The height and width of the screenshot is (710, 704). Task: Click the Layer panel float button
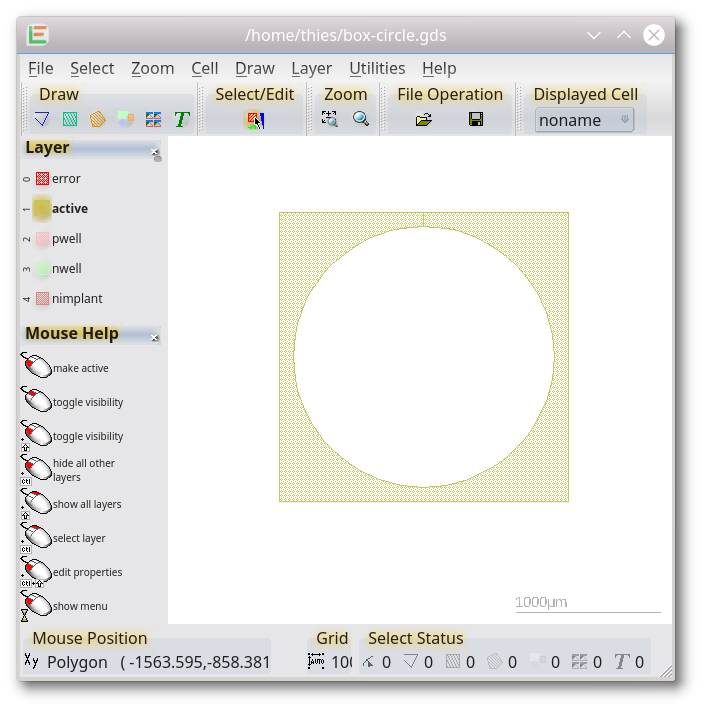click(158, 159)
